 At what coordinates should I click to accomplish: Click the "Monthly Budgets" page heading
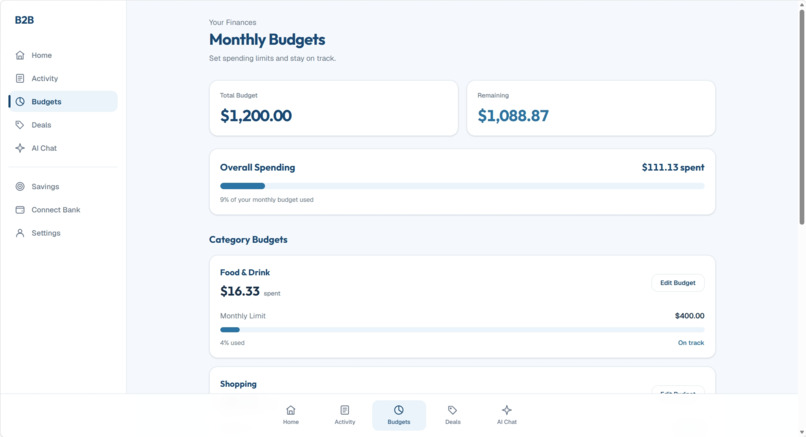coord(267,40)
